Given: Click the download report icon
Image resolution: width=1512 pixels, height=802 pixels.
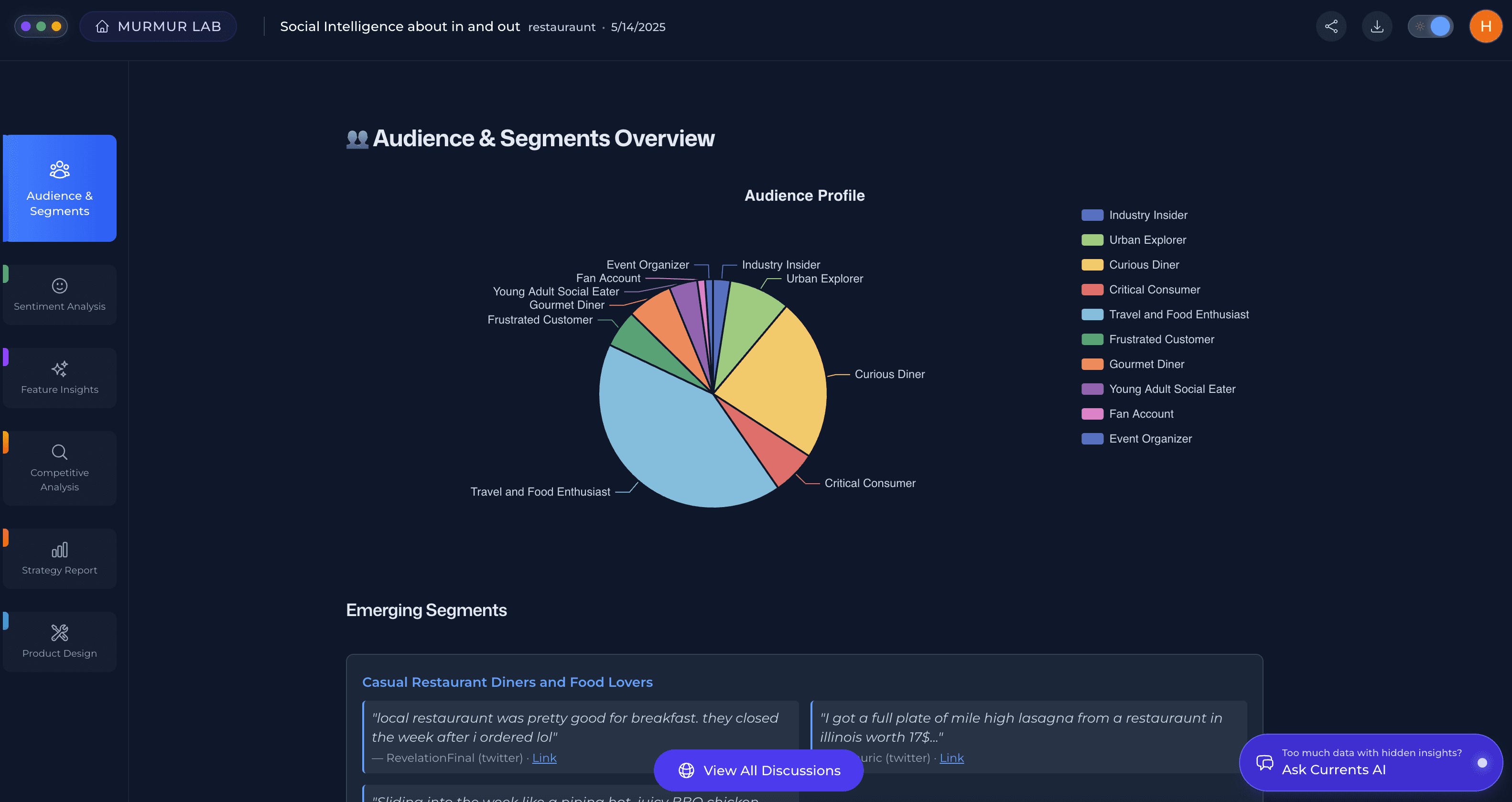Looking at the screenshot, I should click(x=1376, y=26).
